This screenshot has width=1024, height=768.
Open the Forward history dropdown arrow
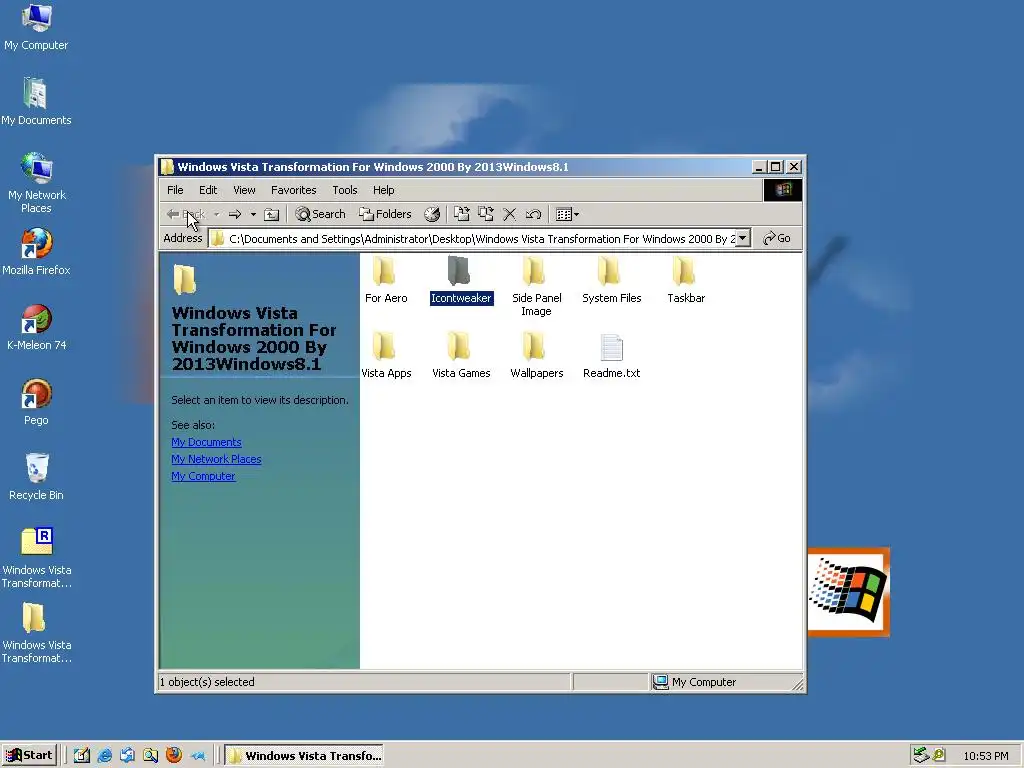[253, 214]
